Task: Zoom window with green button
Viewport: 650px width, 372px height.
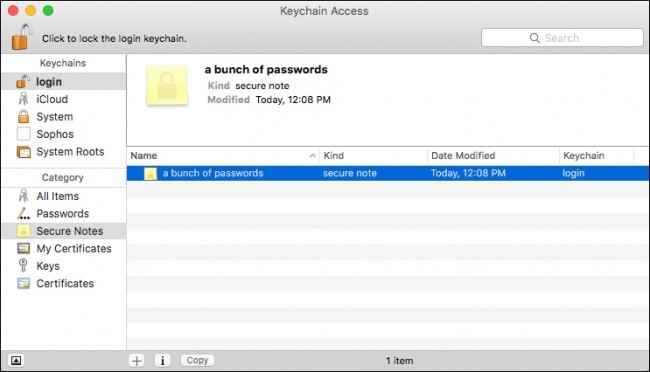Action: (x=48, y=10)
